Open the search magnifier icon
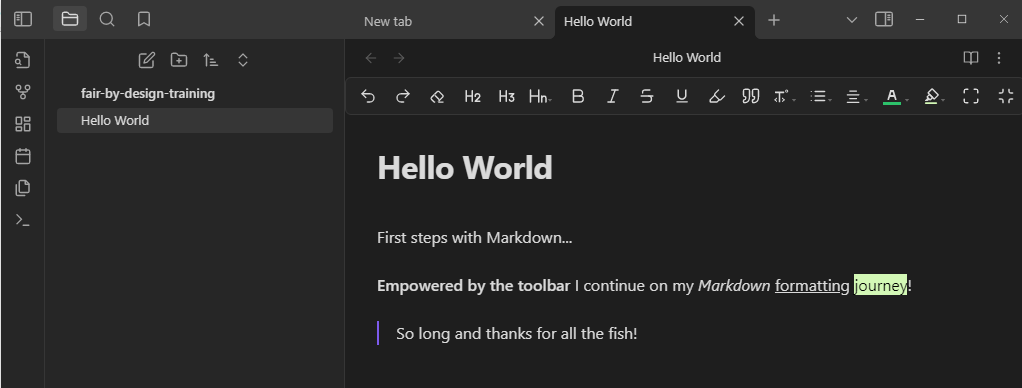The image size is (1022, 388). click(107, 20)
